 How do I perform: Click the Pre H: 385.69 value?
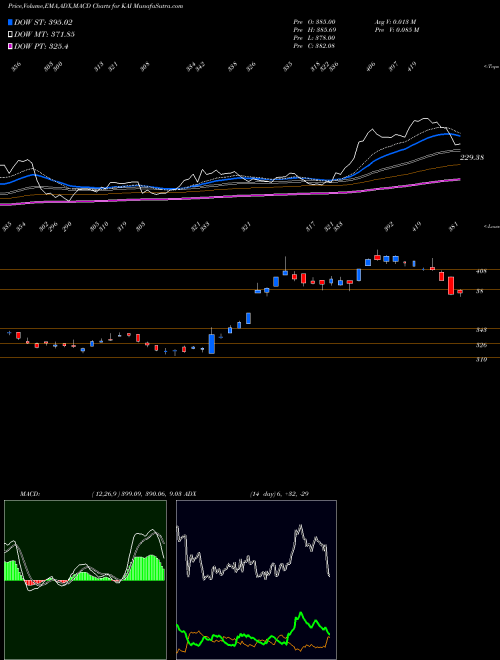click(315, 30)
